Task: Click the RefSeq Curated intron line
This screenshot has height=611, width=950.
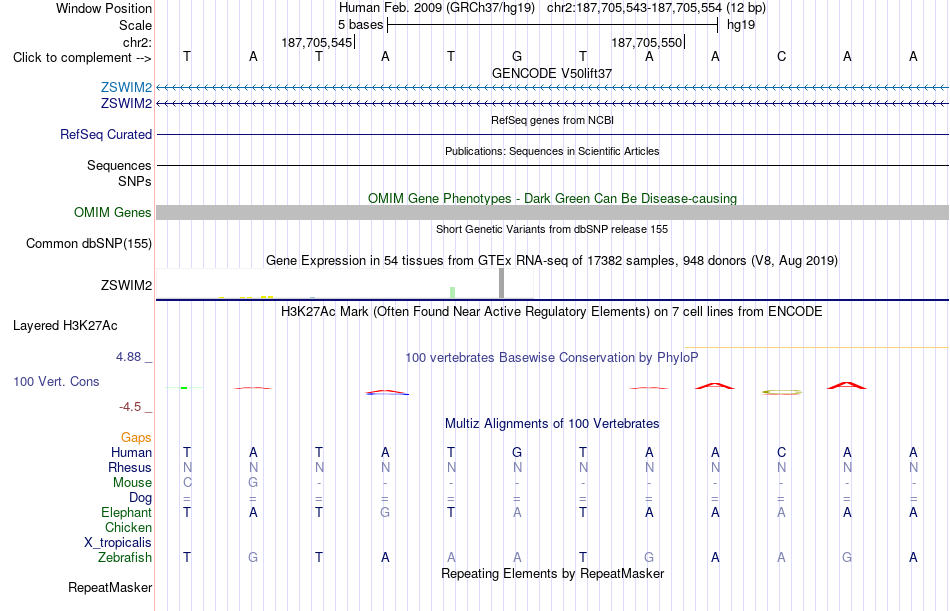Action: (553, 135)
